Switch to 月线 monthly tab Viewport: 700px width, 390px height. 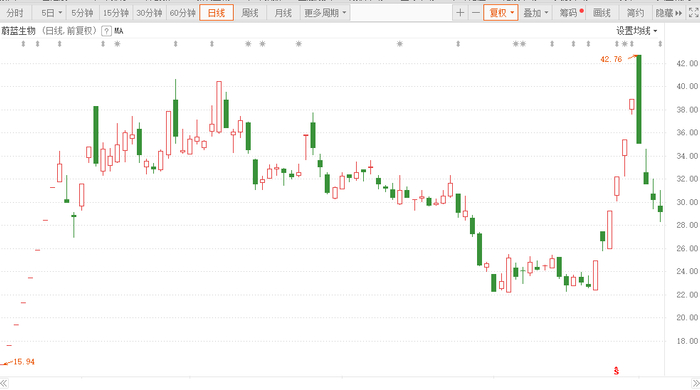pyautogui.click(x=283, y=13)
